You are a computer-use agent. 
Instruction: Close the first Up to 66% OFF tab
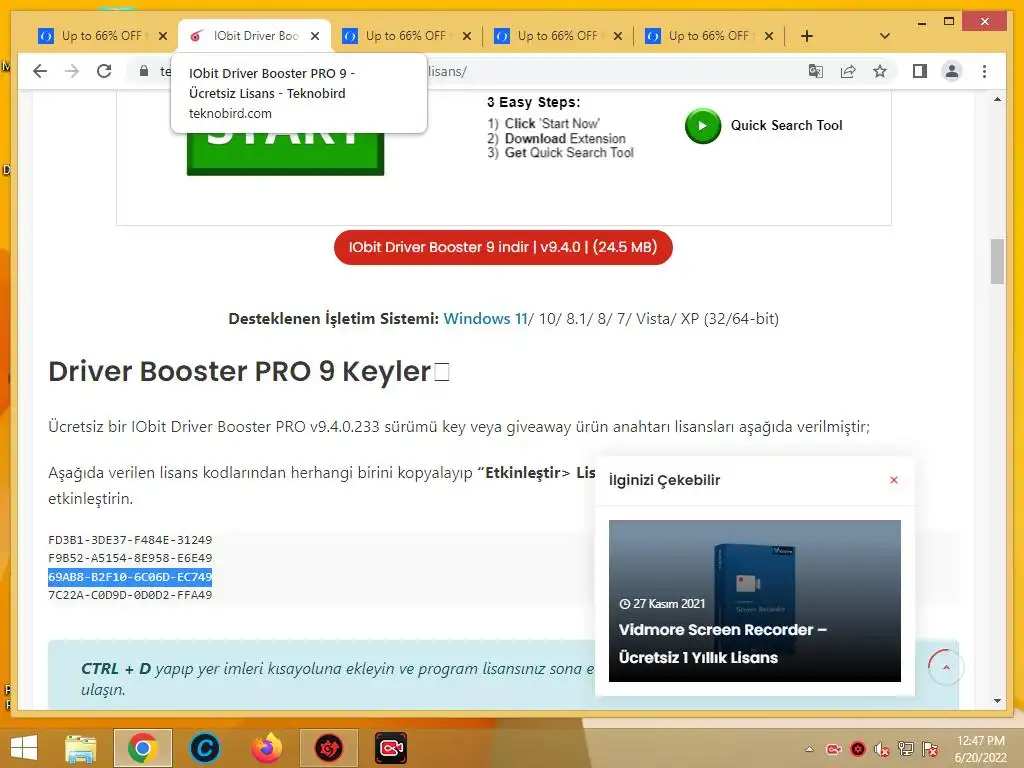pyautogui.click(x=163, y=36)
